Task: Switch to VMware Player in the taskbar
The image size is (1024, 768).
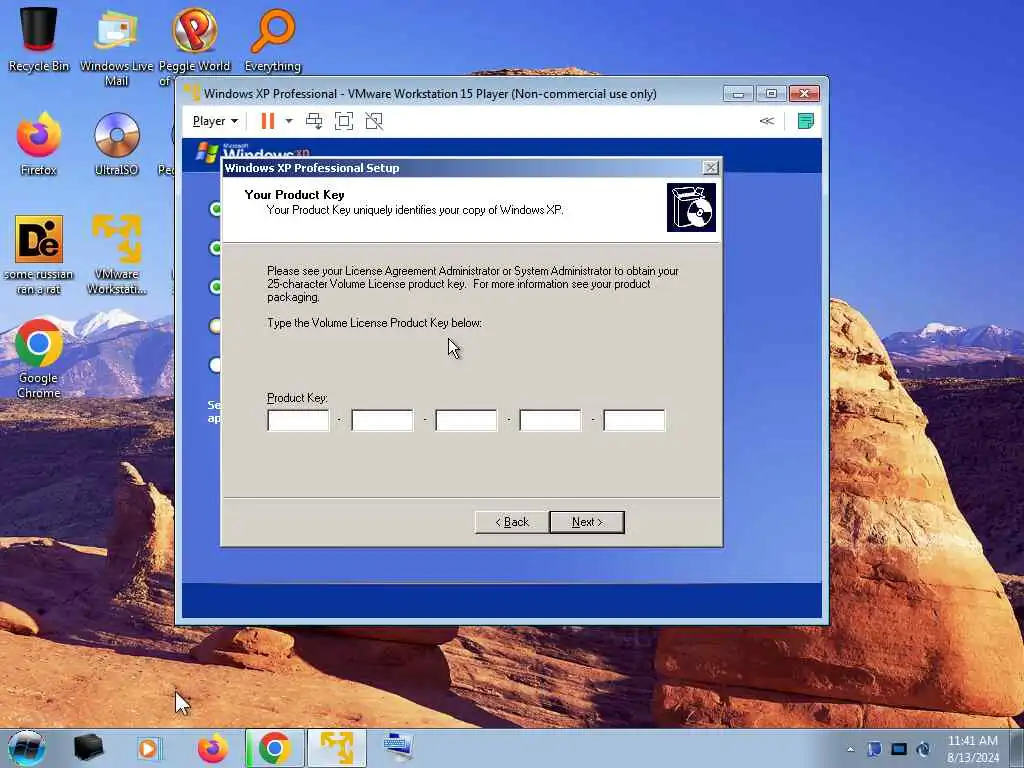Action: coord(337,748)
